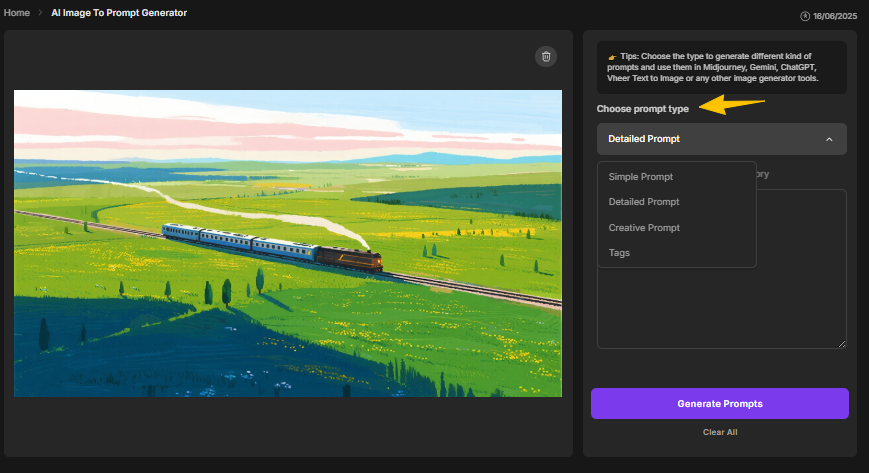
Task: Select Simple Prompt from the list
Action: coord(640,177)
